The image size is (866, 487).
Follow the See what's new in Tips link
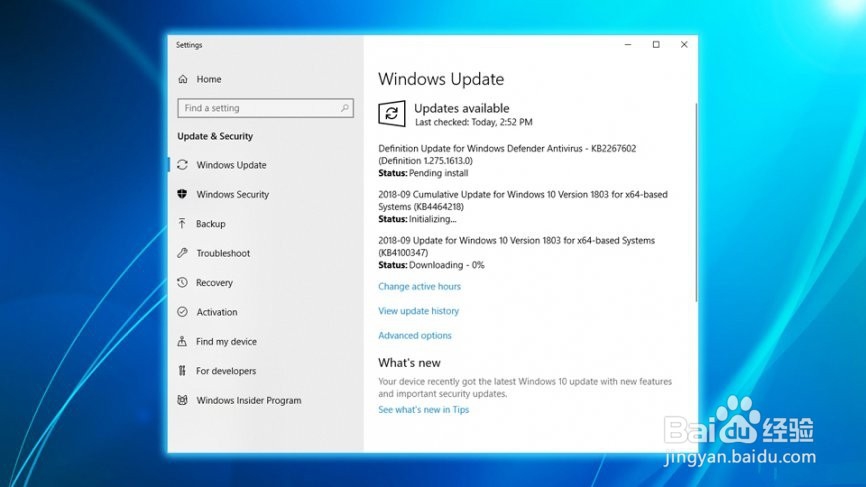[x=423, y=409]
